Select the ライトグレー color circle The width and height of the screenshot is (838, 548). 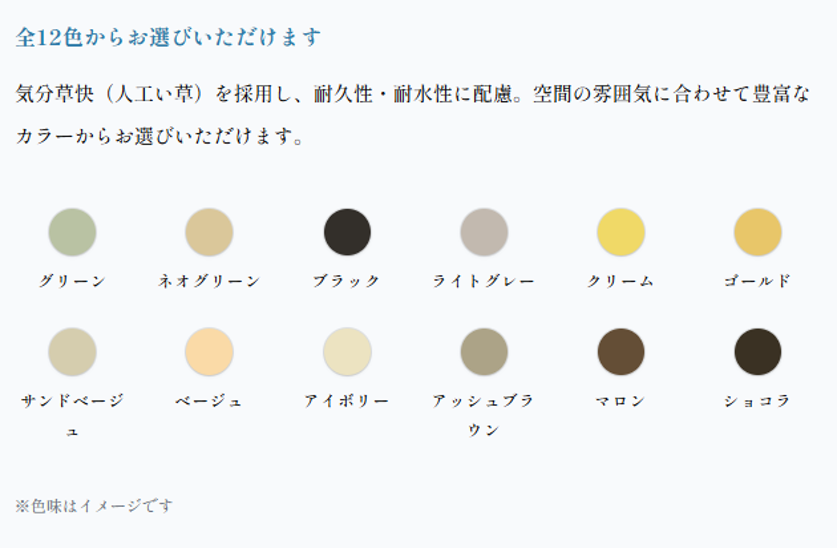484,232
